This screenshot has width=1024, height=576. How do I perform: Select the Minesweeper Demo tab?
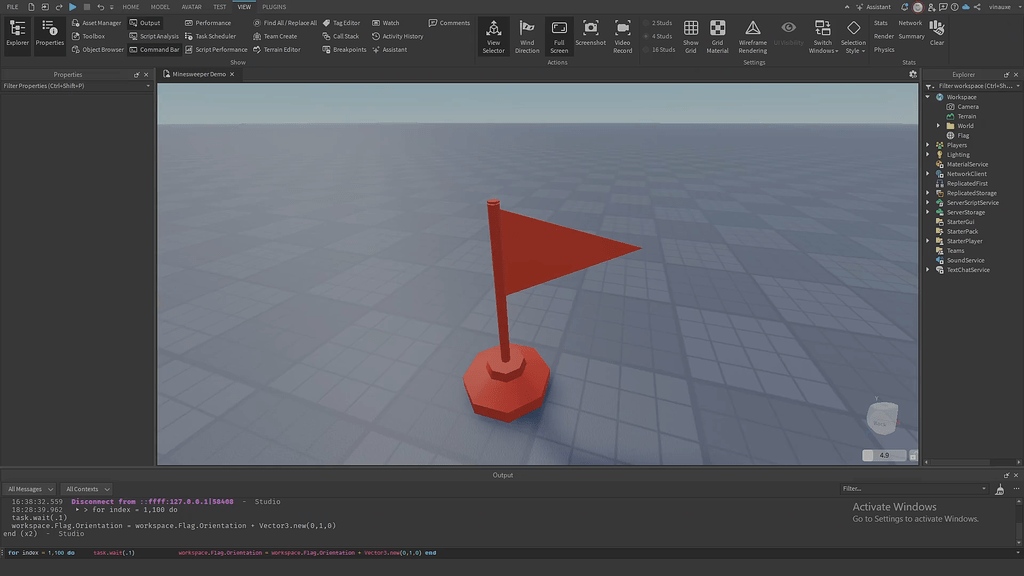click(199, 73)
